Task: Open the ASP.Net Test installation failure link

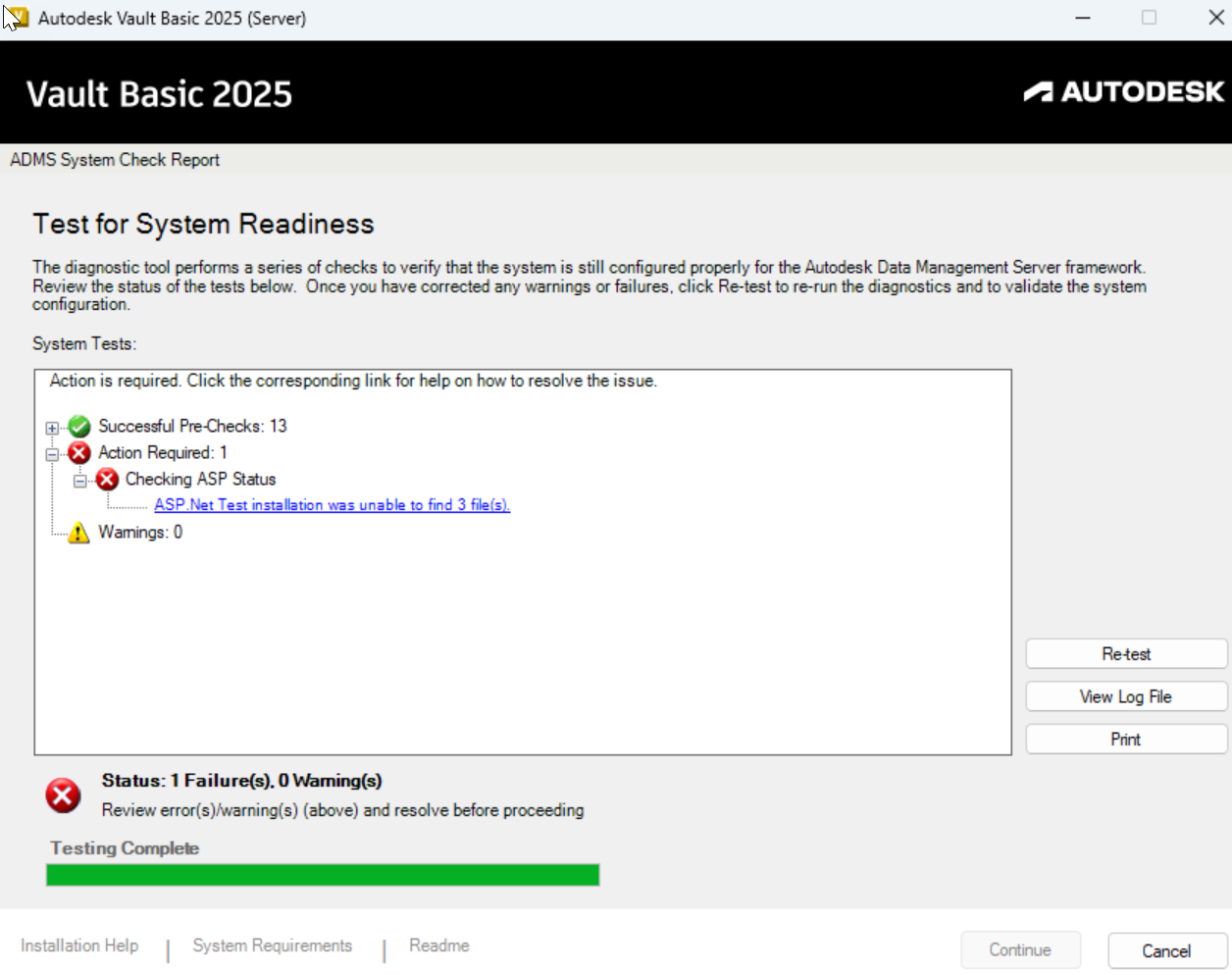Action: (x=332, y=504)
